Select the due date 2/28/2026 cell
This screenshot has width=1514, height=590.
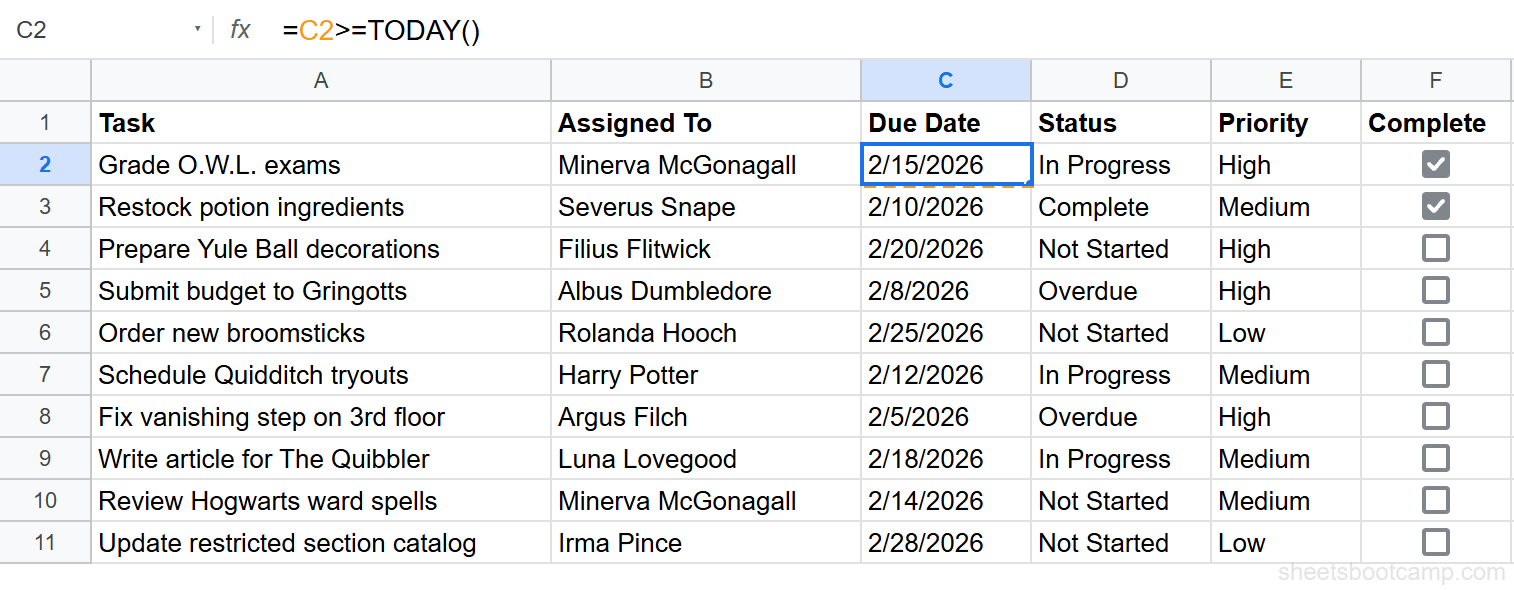click(945, 542)
